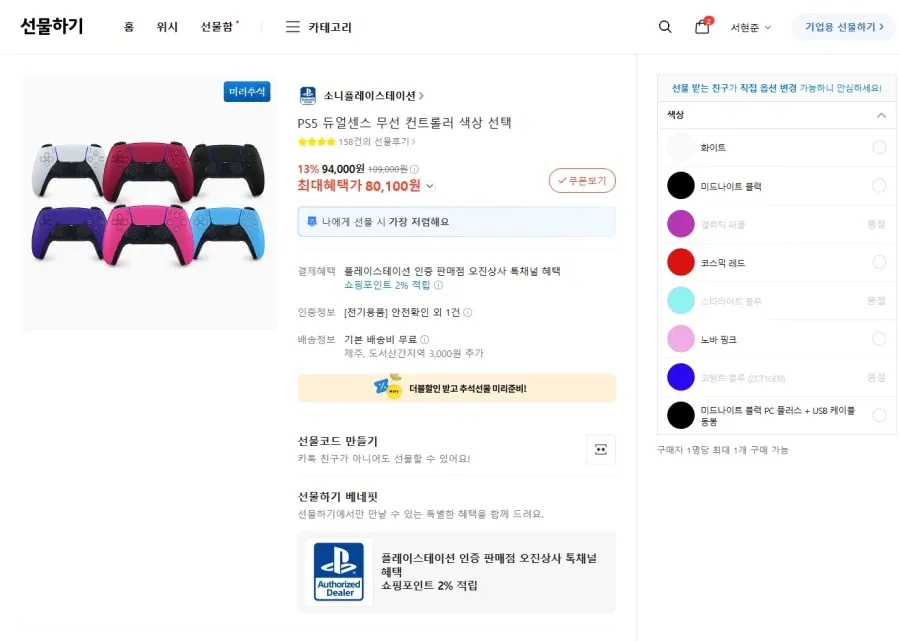The height and width of the screenshot is (641, 900).
Task: Click text 구매자 1명당 최대 1개 구매 가능
Action: point(722,450)
